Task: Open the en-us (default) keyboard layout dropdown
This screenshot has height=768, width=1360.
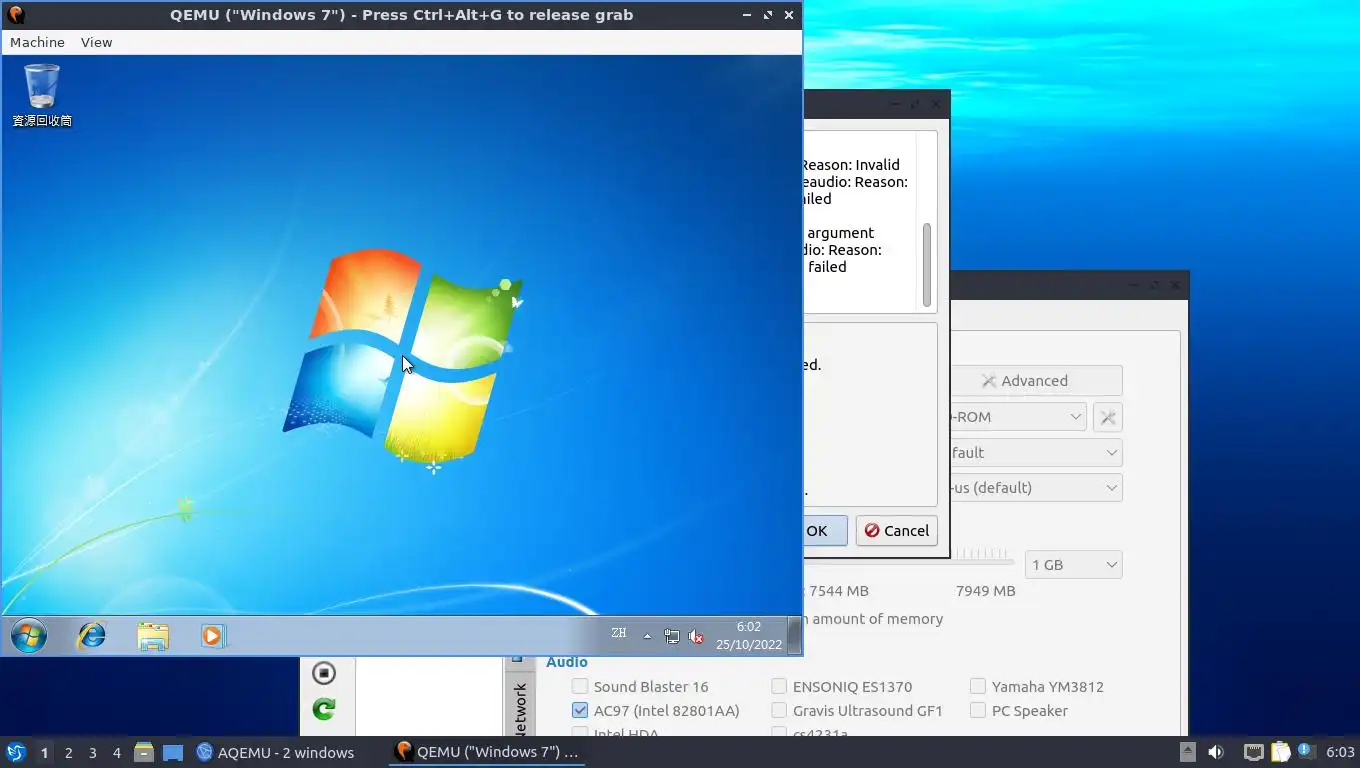Action: [x=1036, y=488]
